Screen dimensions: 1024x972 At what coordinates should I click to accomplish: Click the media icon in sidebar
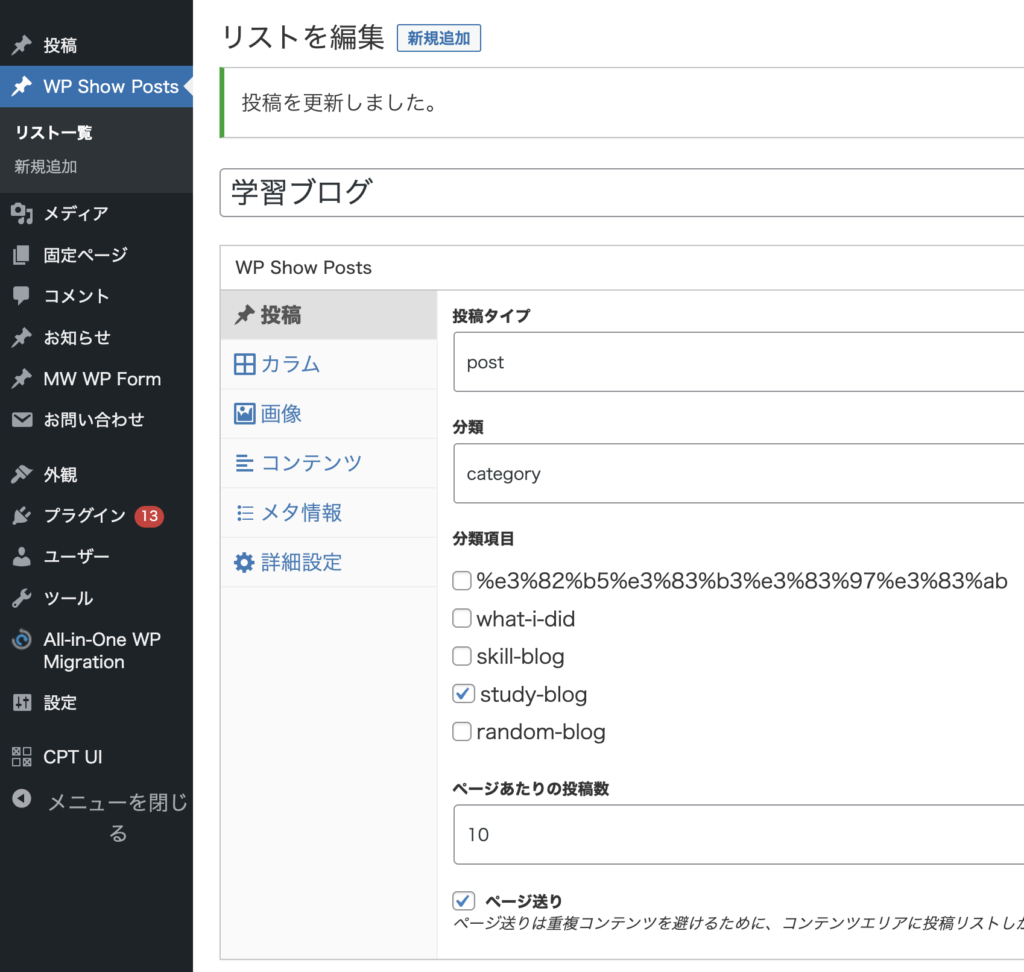pos(21,213)
